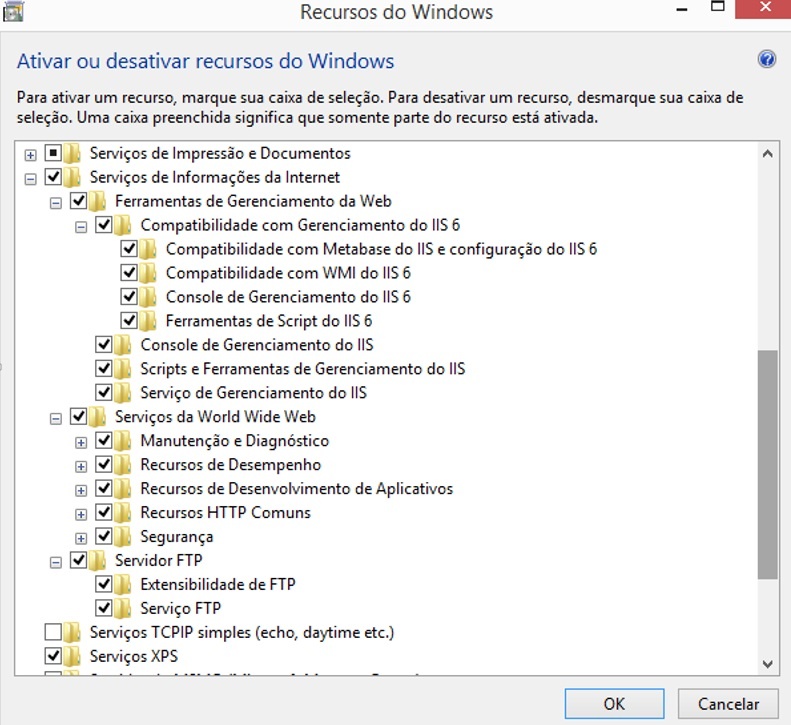This screenshot has width=791, height=725.
Task: Click the blue help question mark icon
Action: [x=767, y=59]
